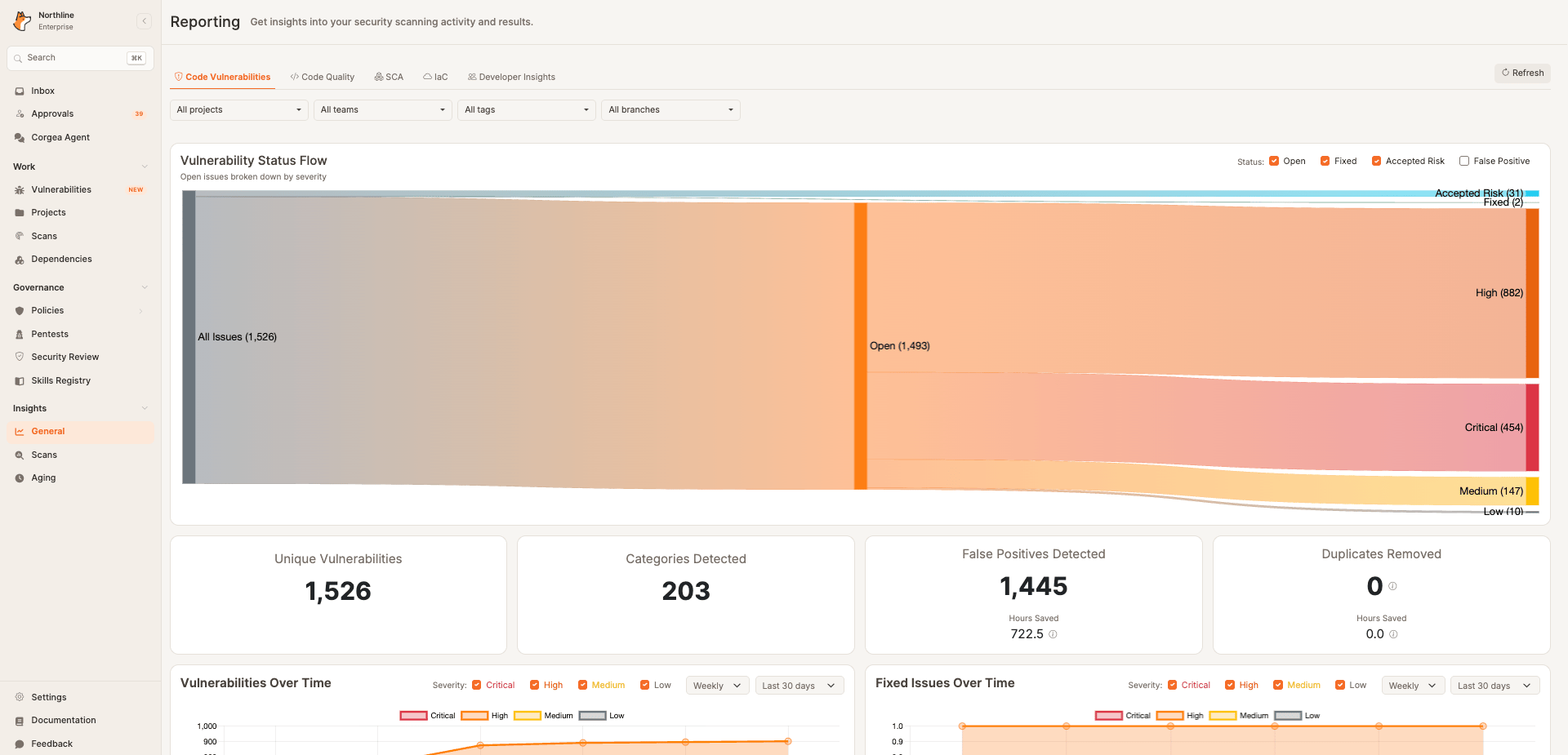
Task: Click the Refresh button
Action: tap(1522, 73)
